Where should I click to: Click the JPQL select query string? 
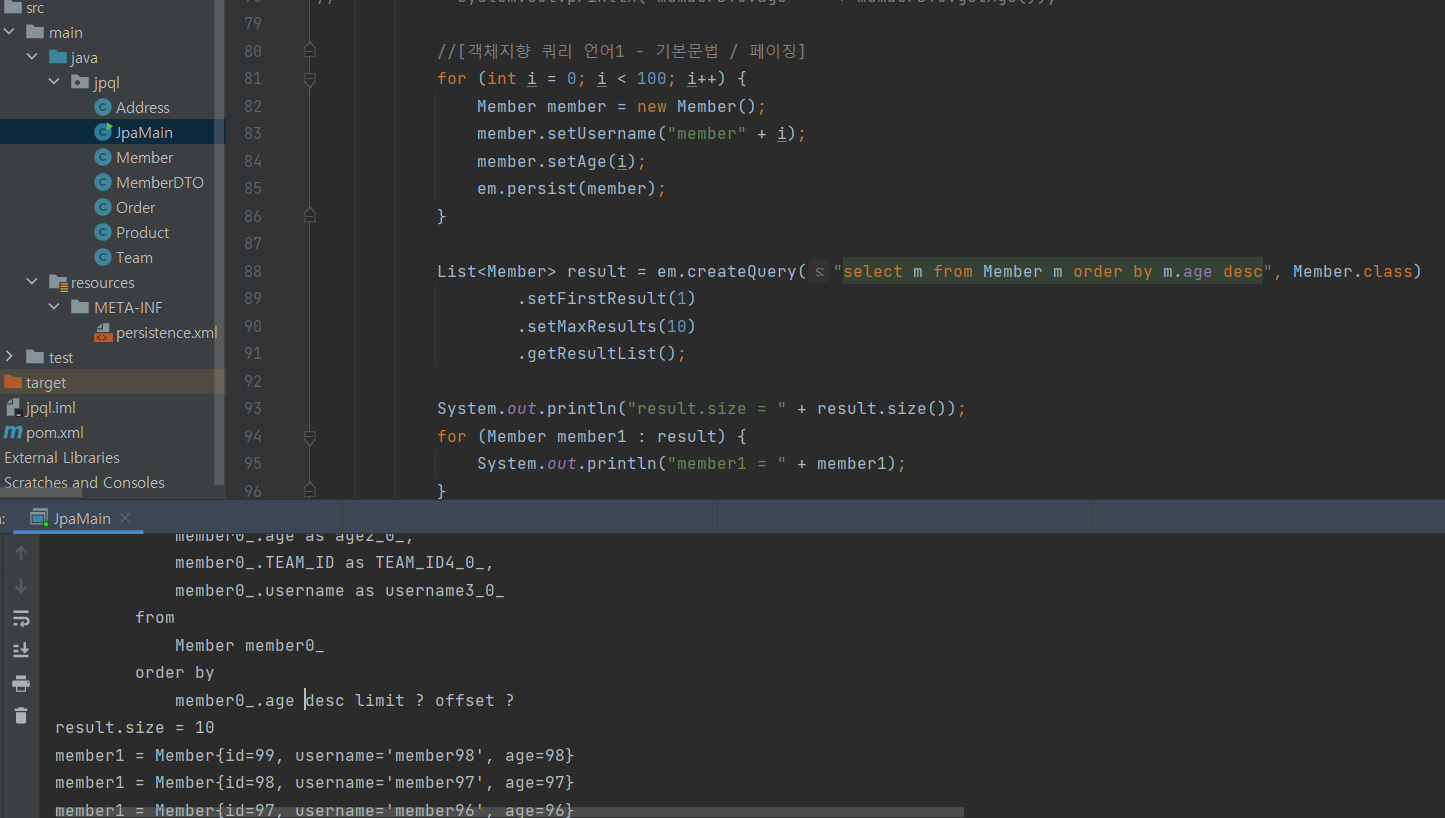click(1053, 272)
